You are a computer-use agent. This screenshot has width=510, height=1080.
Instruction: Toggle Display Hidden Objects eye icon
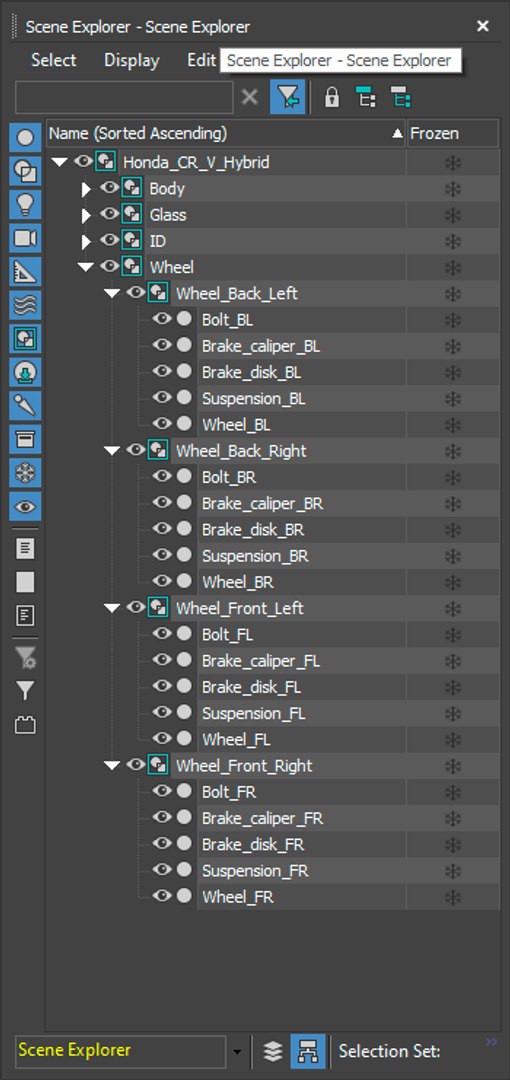click(26, 506)
